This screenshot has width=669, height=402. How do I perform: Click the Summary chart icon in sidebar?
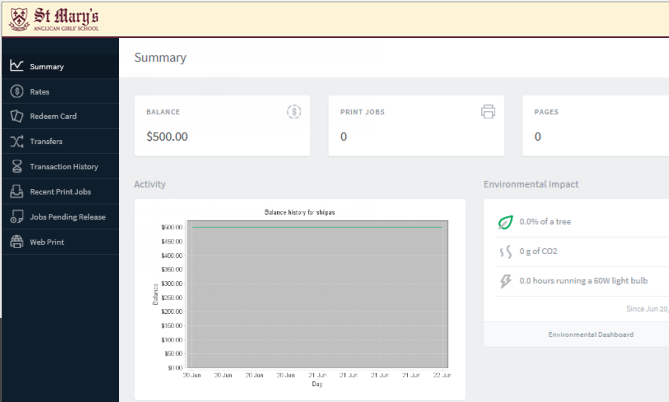[17, 65]
